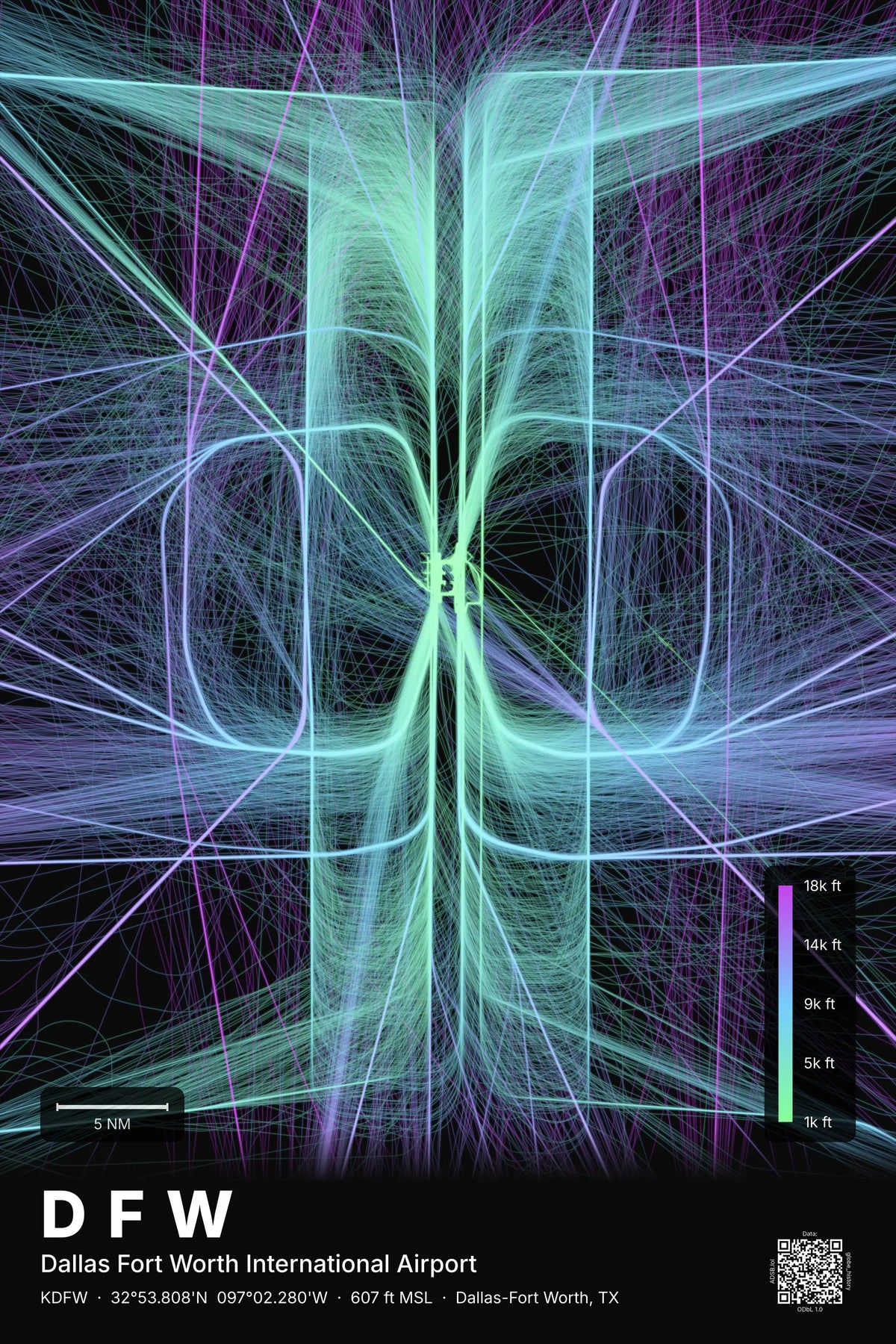This screenshot has width=896, height=1344.
Task: Click the "Data:" label above QR code
Action: 810,1234
